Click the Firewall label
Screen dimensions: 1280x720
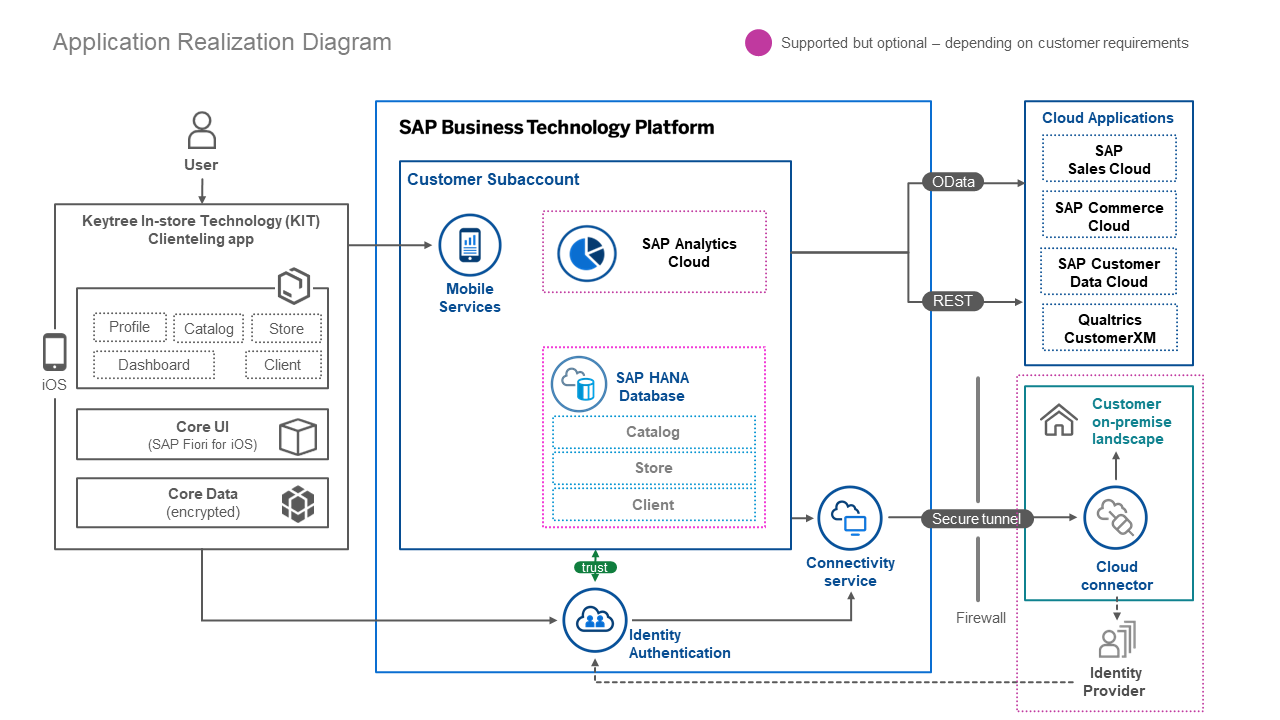click(981, 618)
